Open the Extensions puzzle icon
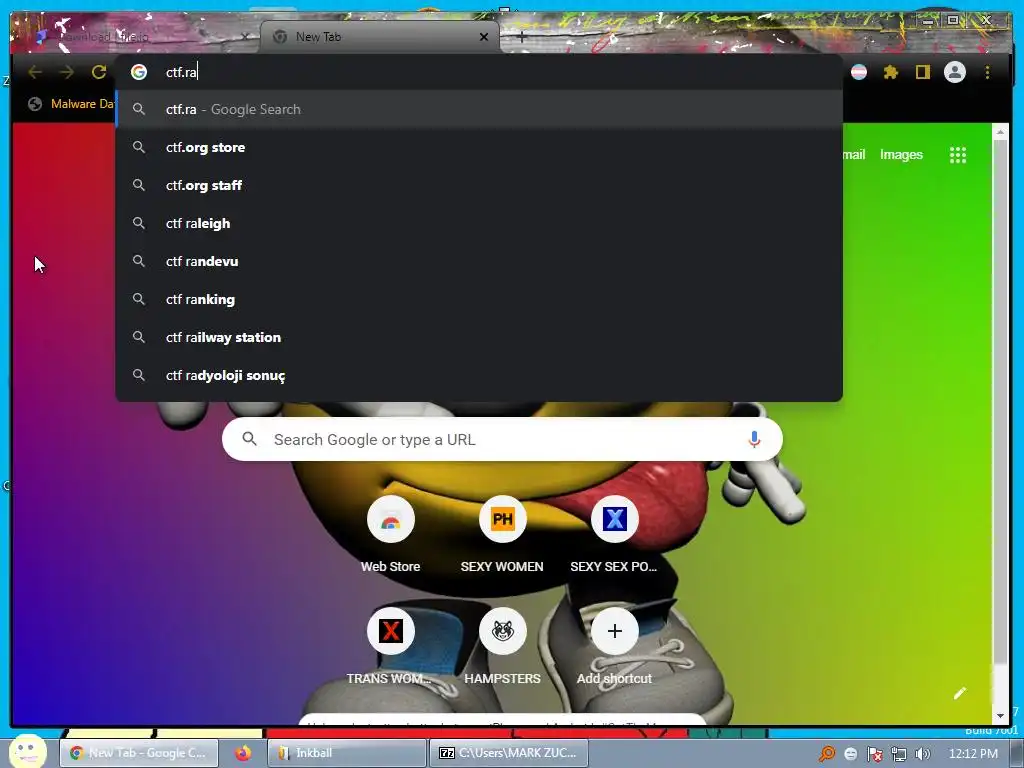This screenshot has width=1024, height=768. (x=891, y=72)
